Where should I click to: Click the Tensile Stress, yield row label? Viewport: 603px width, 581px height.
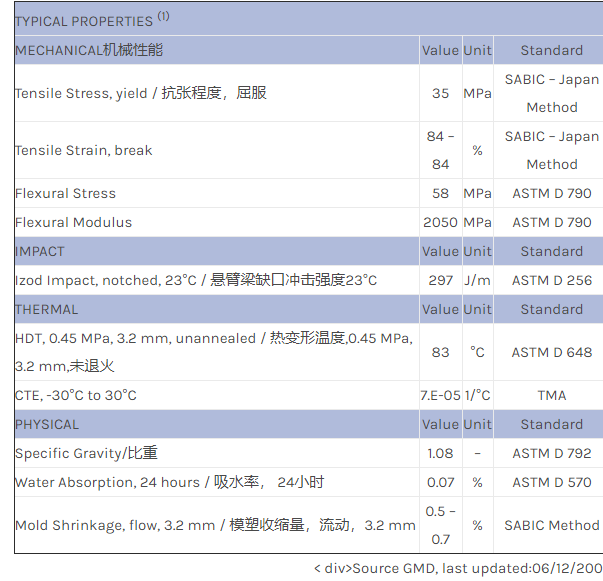tap(141, 93)
